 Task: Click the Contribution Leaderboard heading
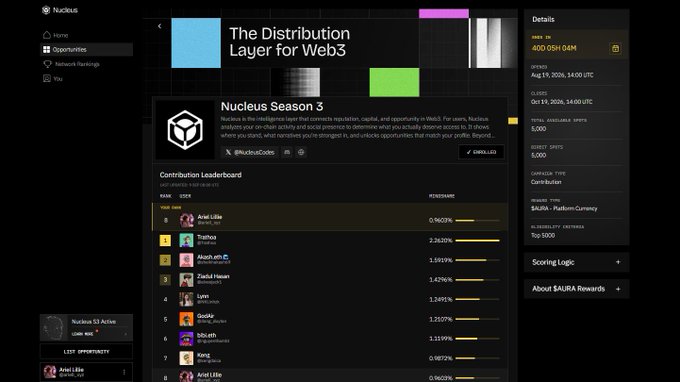(x=200, y=175)
